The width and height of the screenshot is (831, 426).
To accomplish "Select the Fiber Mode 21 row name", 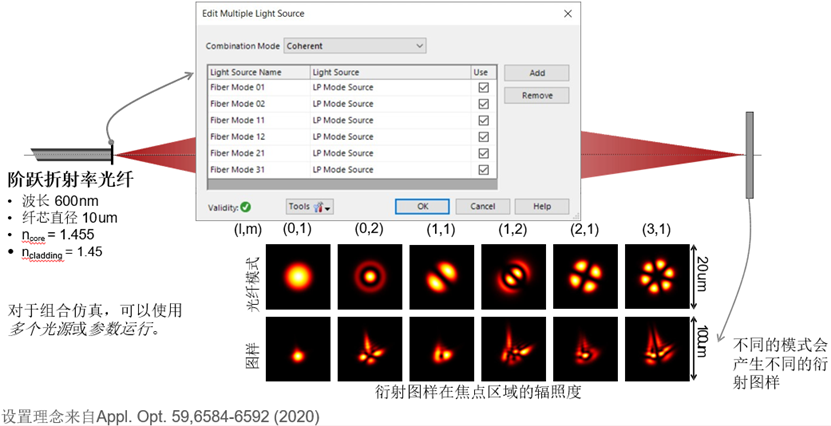I will pos(237,153).
